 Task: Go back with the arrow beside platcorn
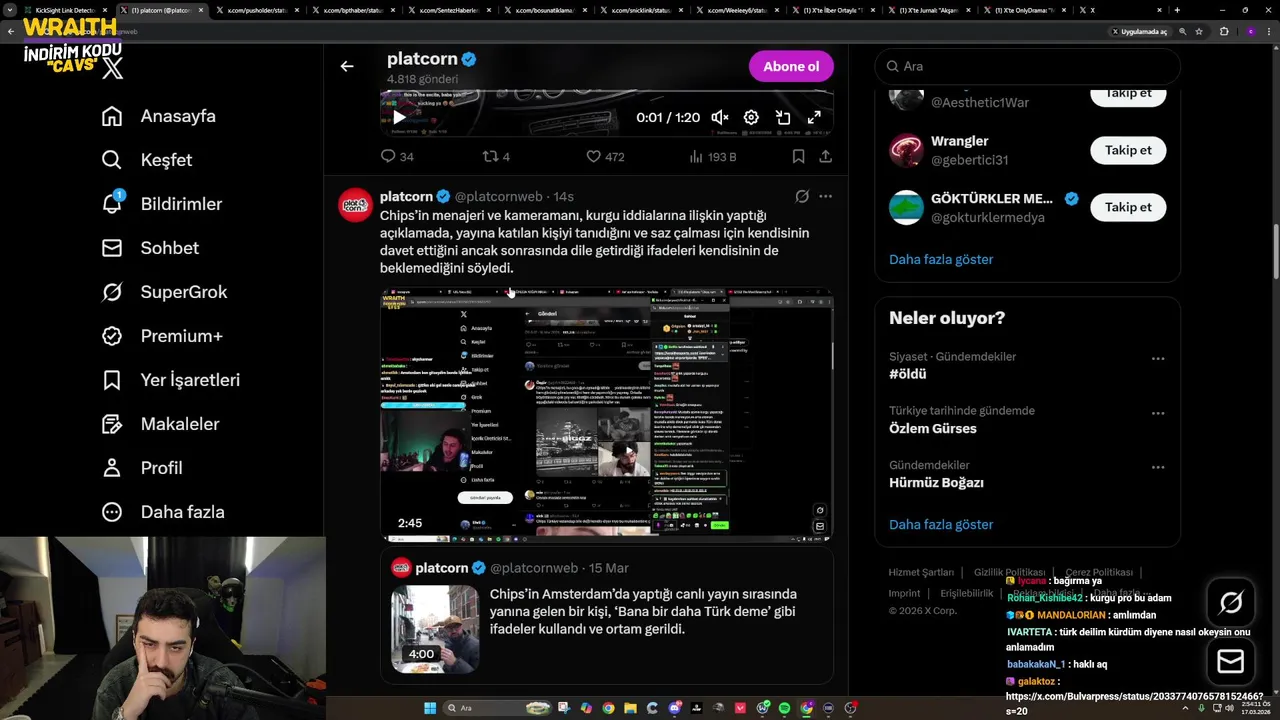(347, 66)
